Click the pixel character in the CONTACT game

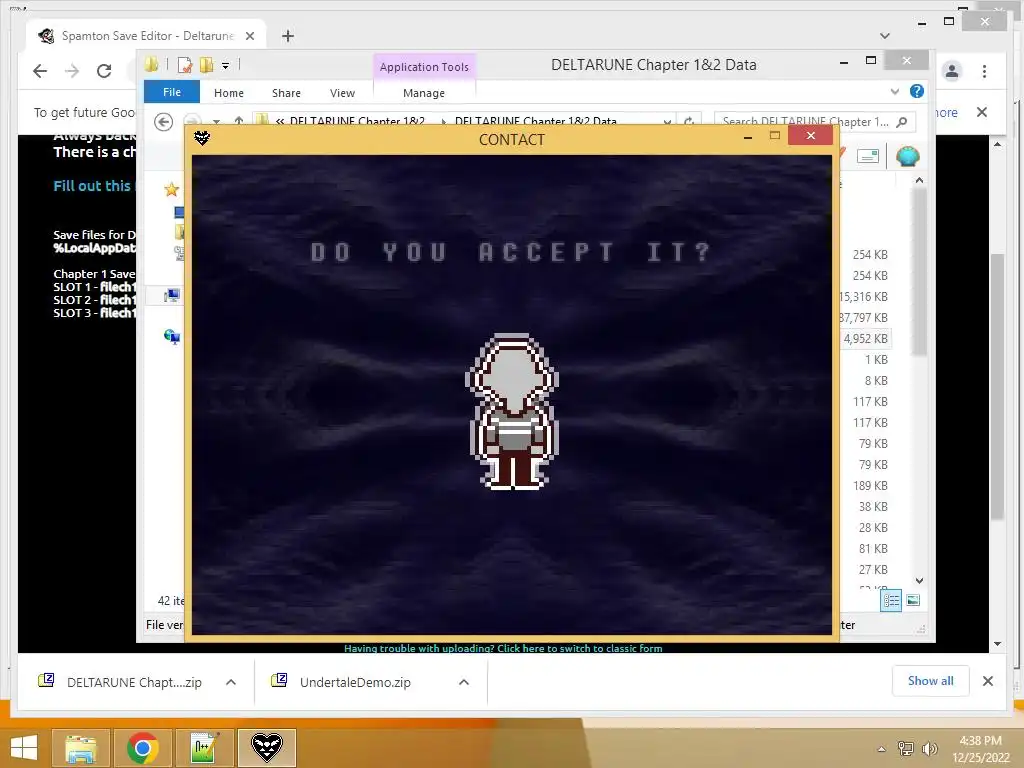(512, 411)
